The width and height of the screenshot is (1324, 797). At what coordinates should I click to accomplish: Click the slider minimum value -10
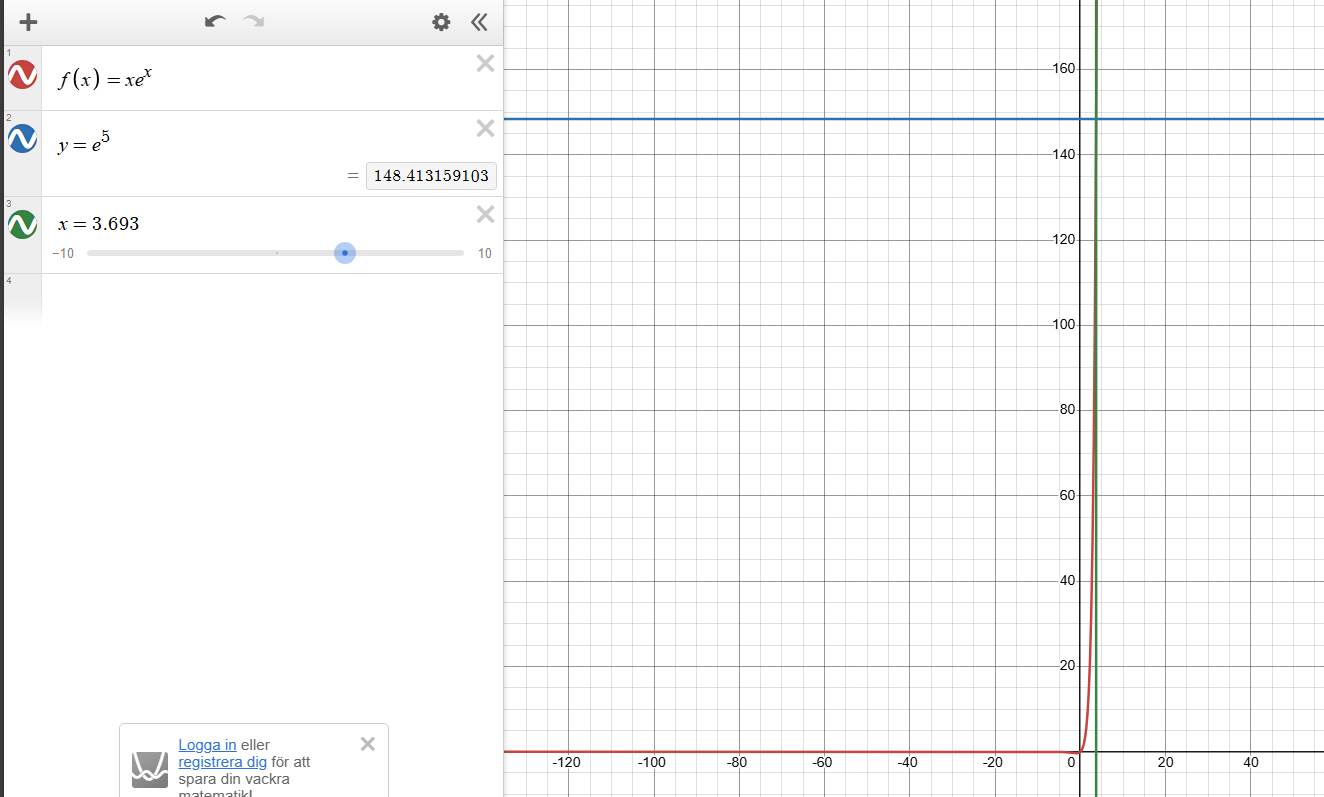[63, 254]
